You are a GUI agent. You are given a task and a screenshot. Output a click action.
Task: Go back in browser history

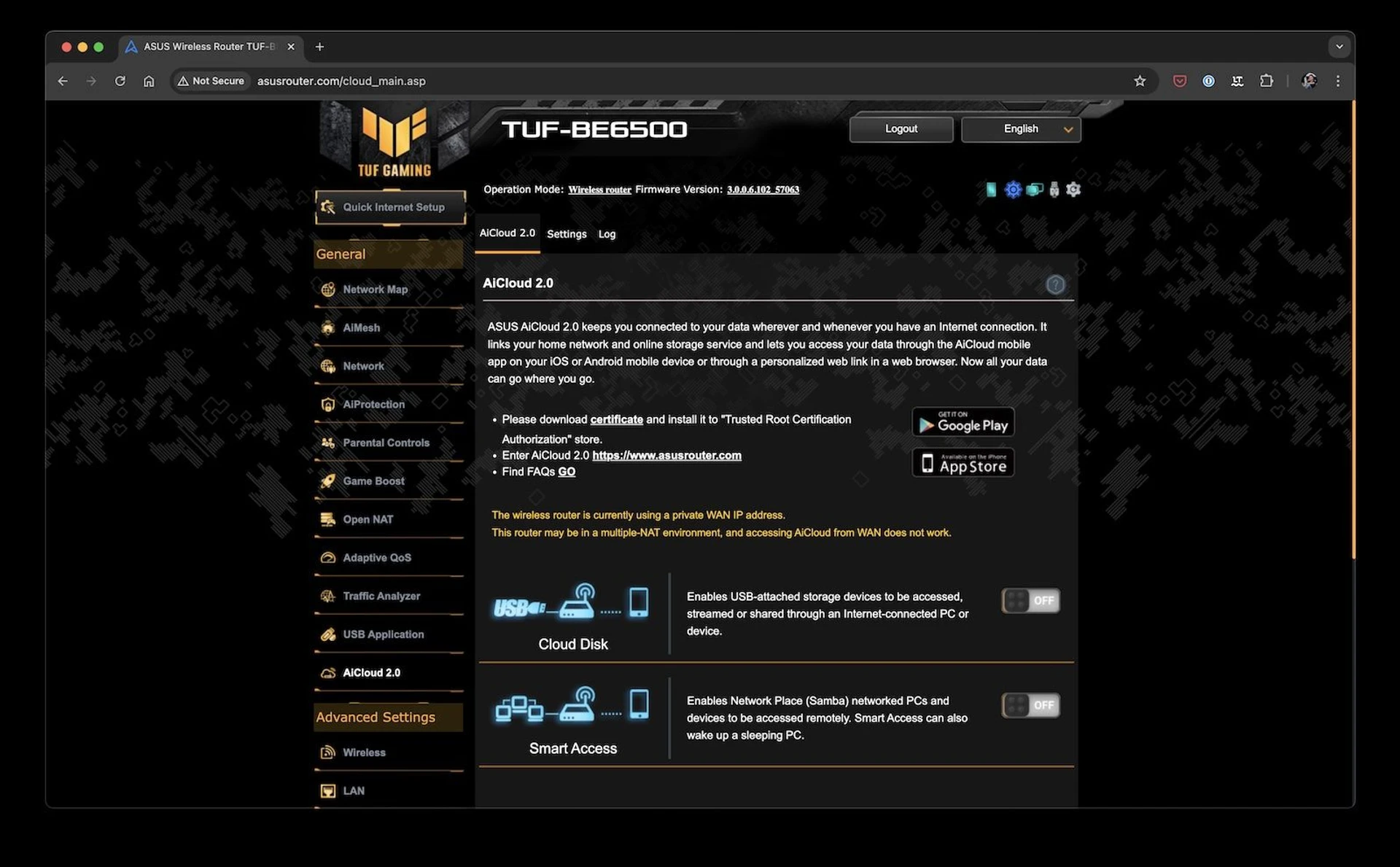tap(63, 81)
